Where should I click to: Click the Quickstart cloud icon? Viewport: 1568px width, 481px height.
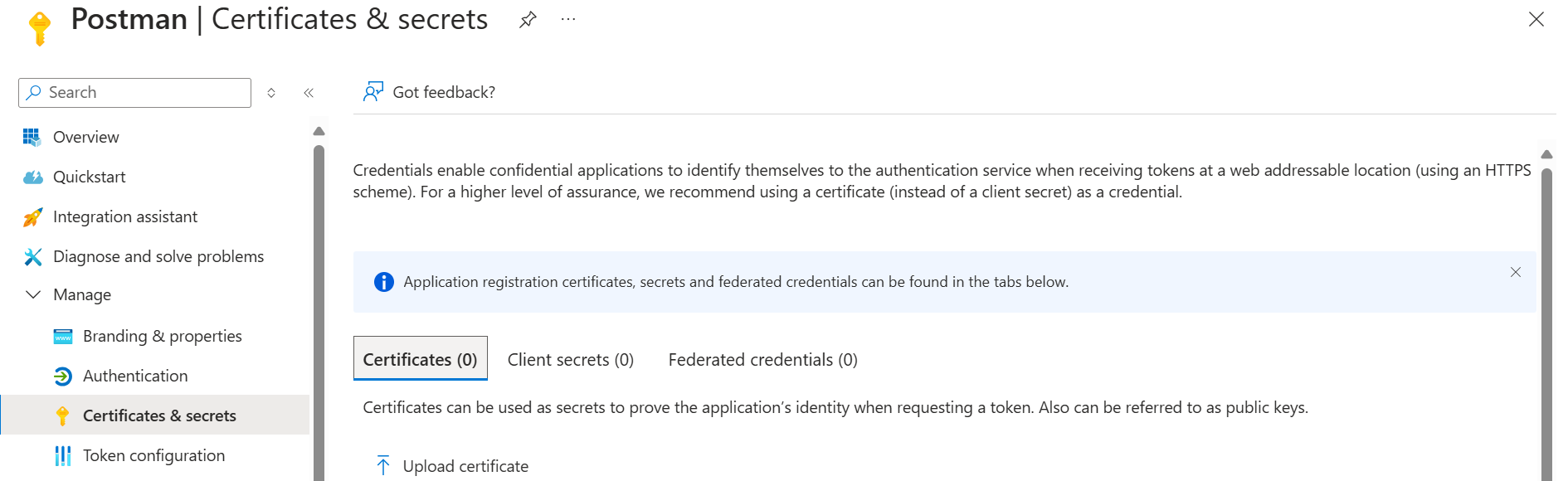tap(32, 177)
